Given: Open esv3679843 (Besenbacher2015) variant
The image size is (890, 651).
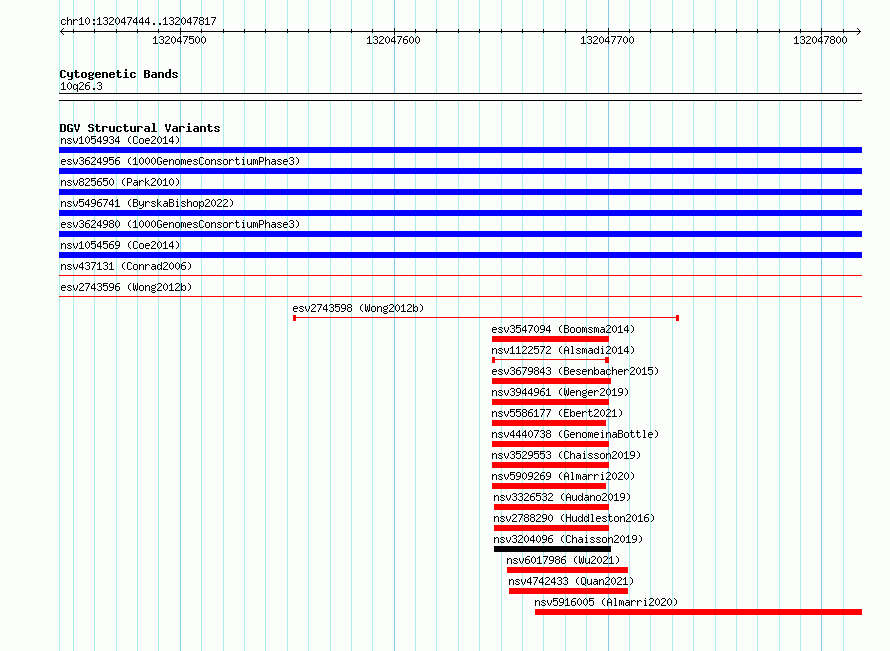Looking at the screenshot, I should click(x=575, y=371).
